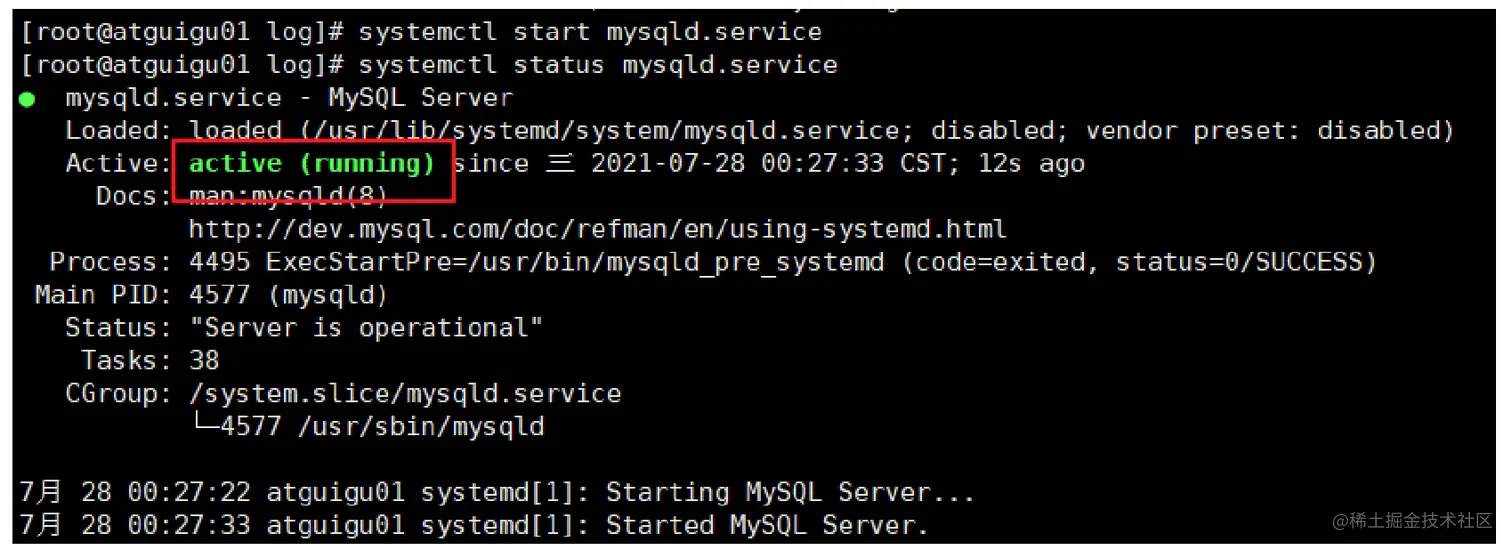Click the '2021-07-28 00:27:33 CST' timestamp
This screenshot has width=1512, height=550.
(768, 164)
